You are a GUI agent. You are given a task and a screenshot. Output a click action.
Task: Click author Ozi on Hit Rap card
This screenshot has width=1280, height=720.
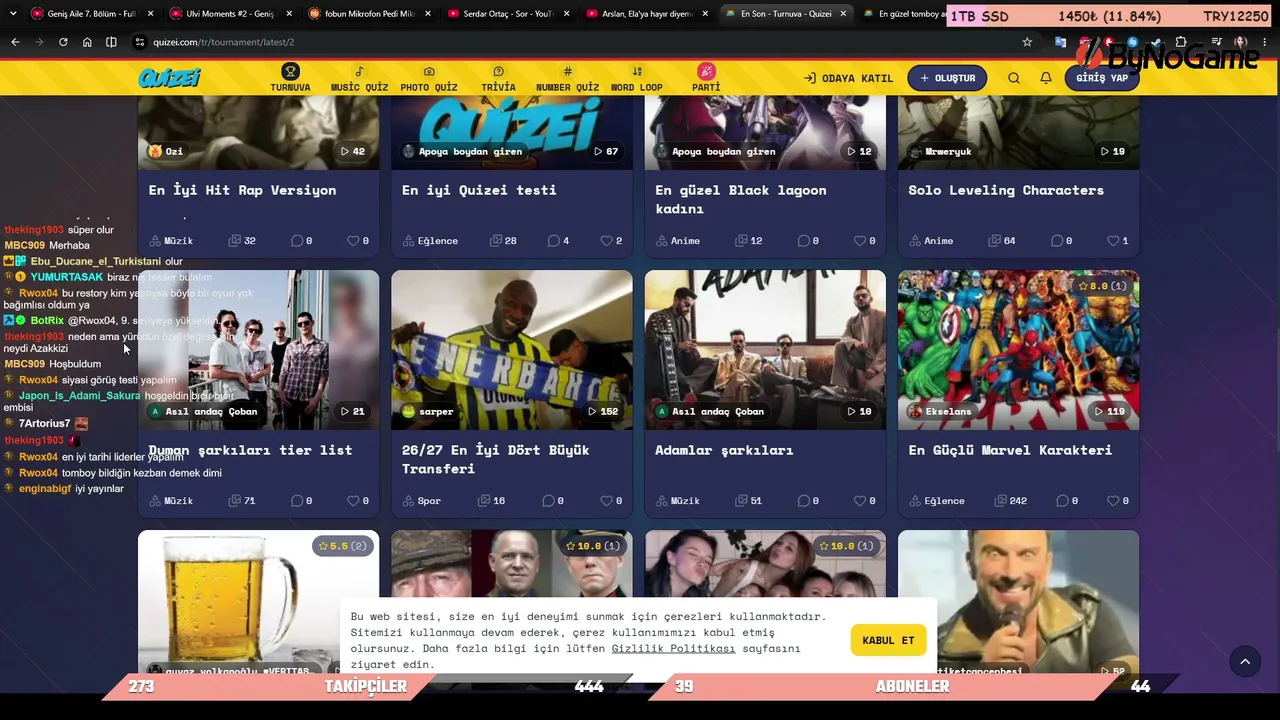(x=166, y=151)
